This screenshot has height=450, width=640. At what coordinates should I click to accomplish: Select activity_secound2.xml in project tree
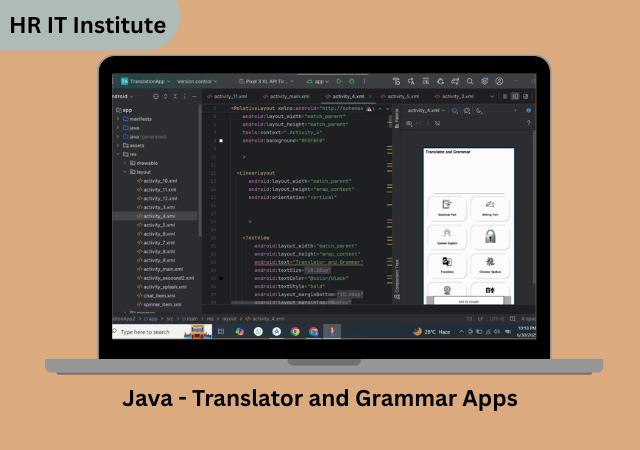click(x=165, y=278)
